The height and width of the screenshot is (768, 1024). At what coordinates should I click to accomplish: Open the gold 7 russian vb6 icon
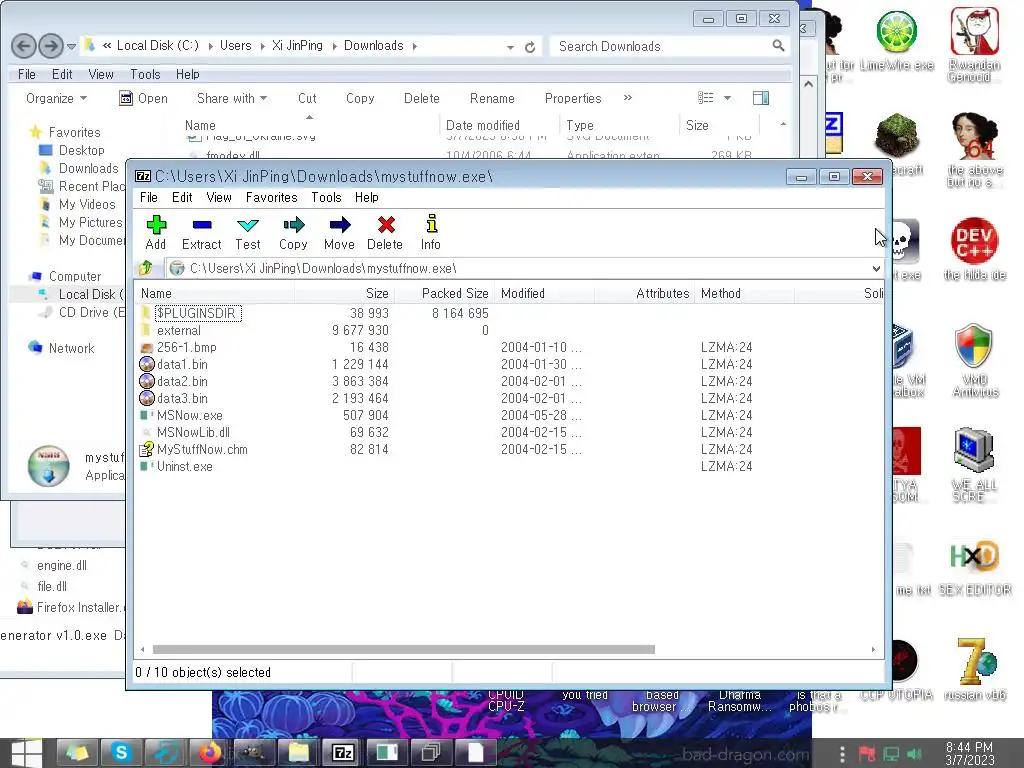click(x=974, y=668)
